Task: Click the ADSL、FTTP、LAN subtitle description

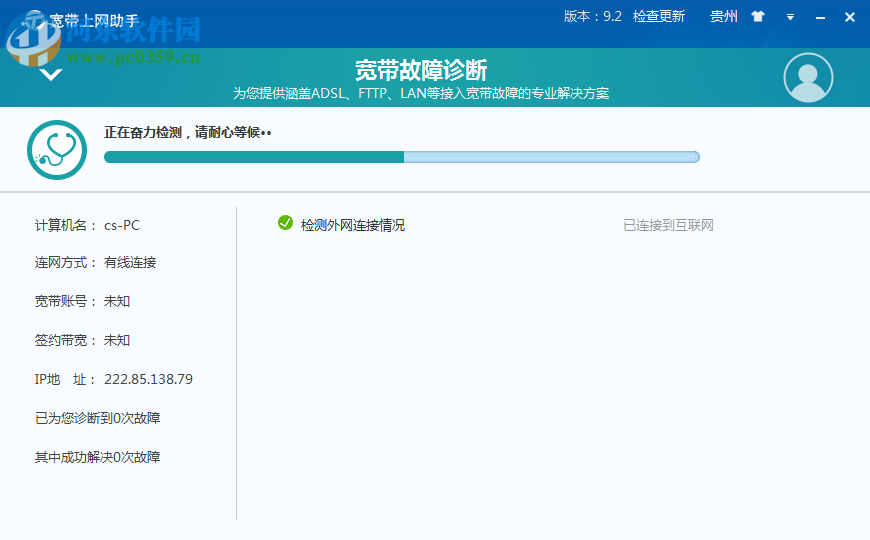Action: click(x=421, y=93)
